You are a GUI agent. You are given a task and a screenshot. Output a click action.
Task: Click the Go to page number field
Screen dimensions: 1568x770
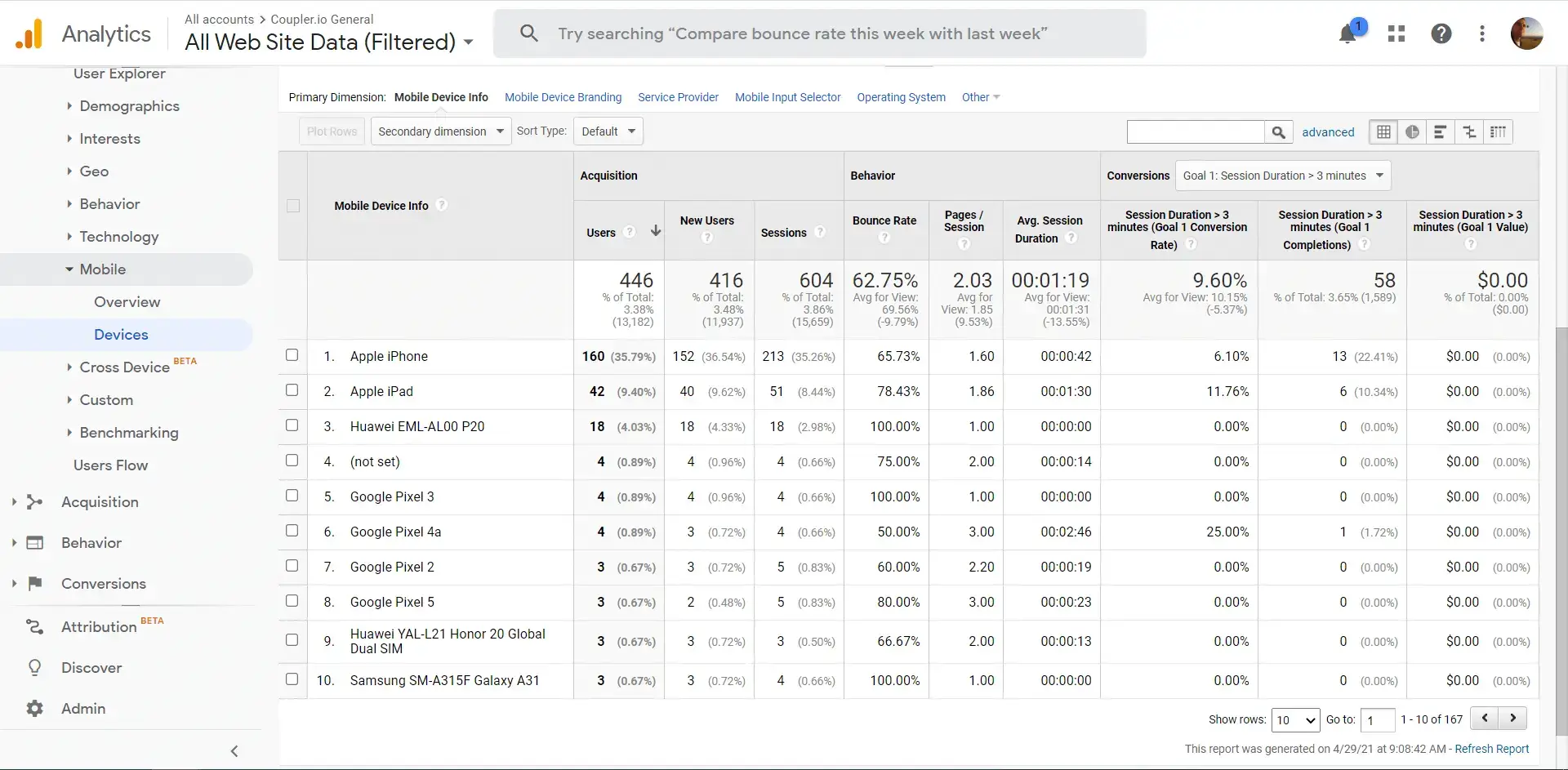click(1377, 719)
